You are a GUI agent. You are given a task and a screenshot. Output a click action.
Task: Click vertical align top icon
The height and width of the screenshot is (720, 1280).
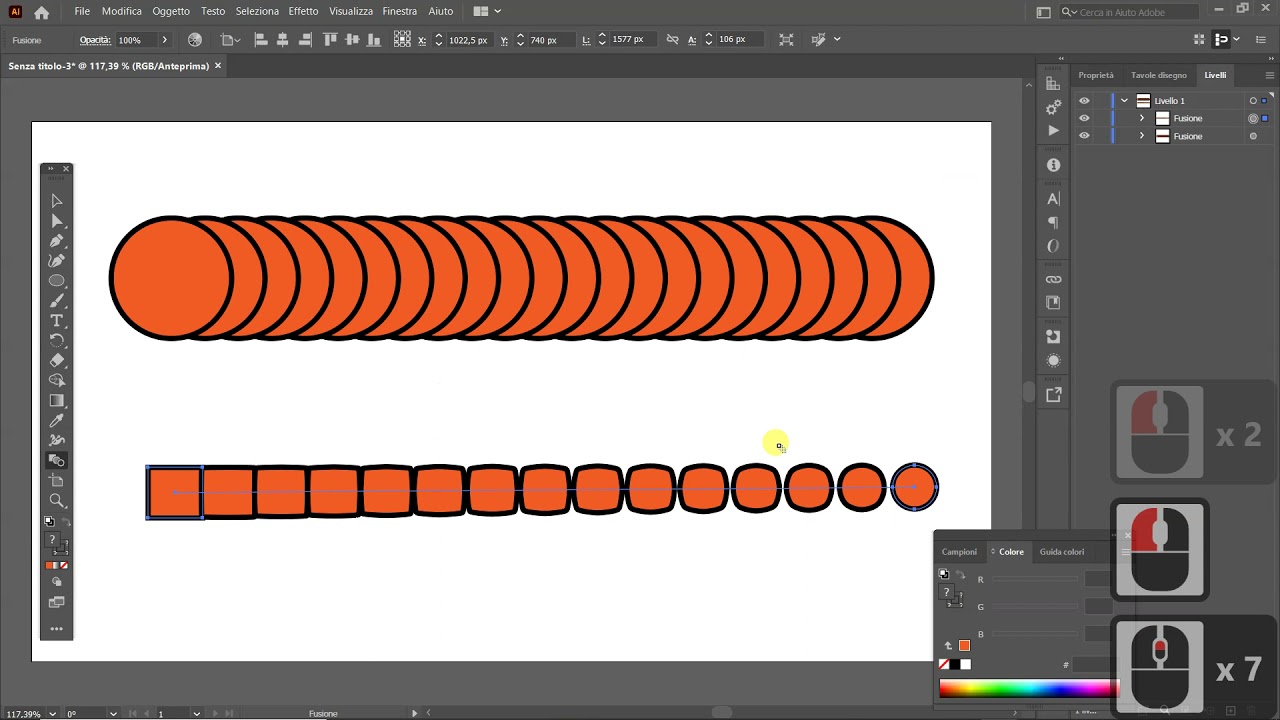tap(330, 40)
